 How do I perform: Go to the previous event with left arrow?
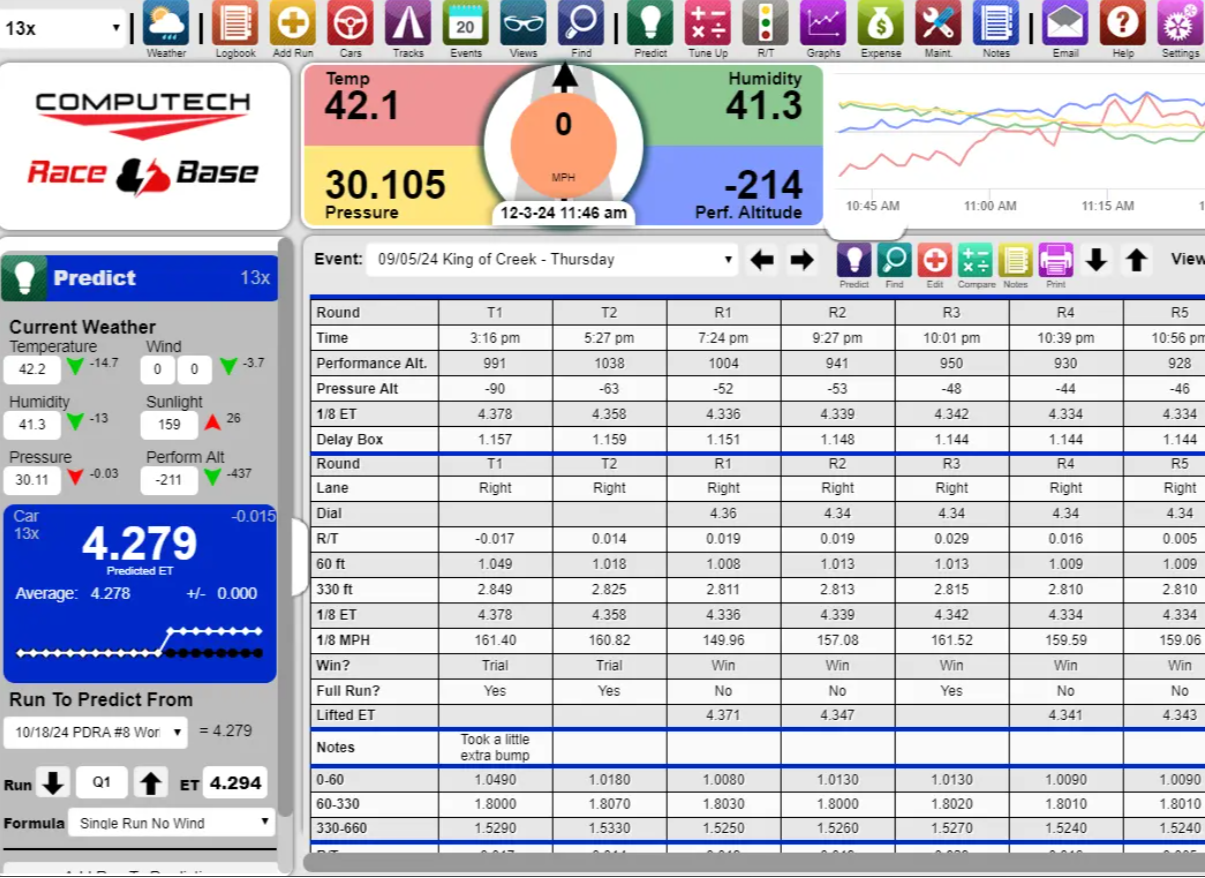(762, 260)
